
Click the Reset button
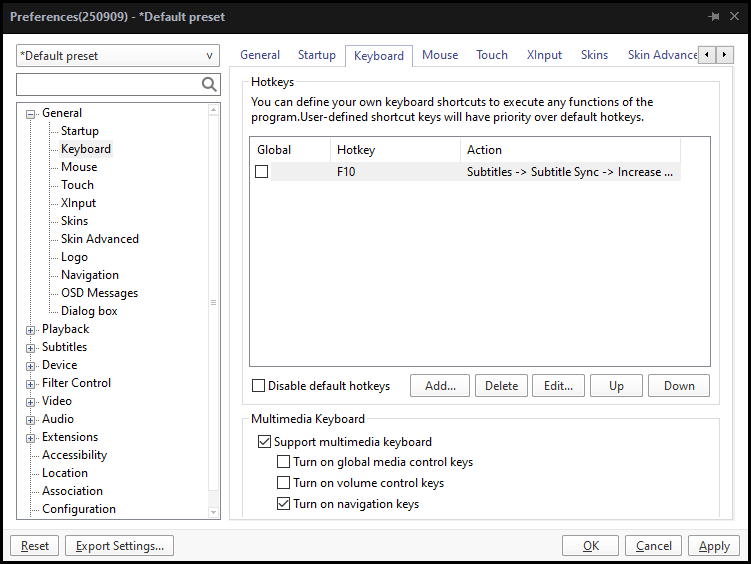click(x=34, y=546)
